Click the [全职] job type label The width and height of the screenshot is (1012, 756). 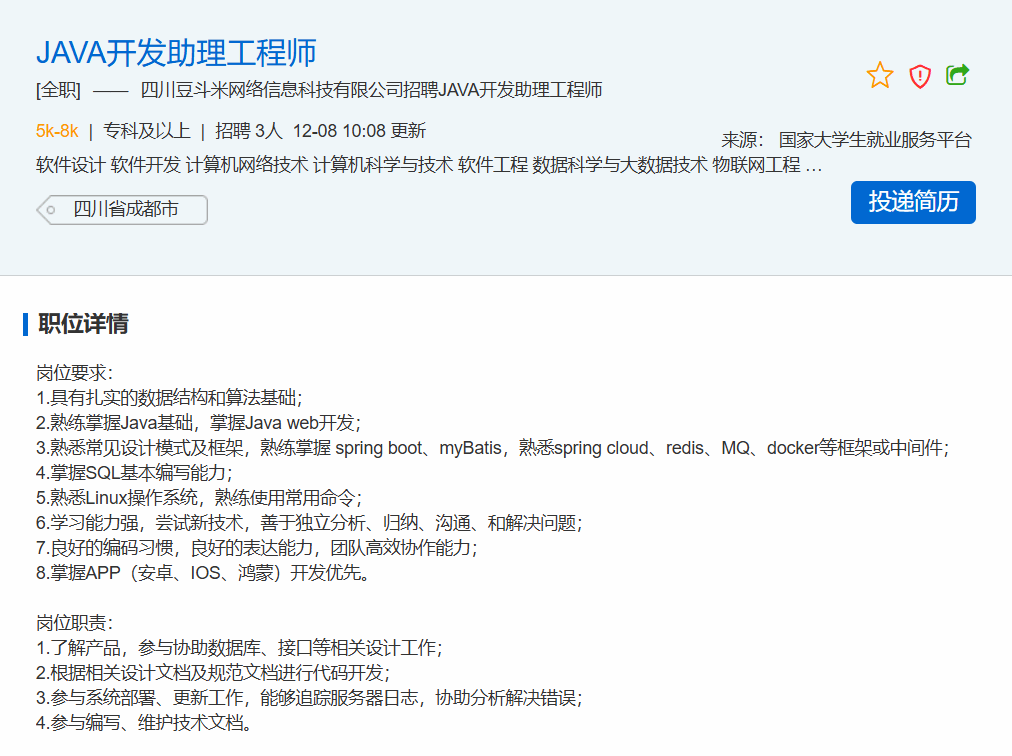pos(58,90)
